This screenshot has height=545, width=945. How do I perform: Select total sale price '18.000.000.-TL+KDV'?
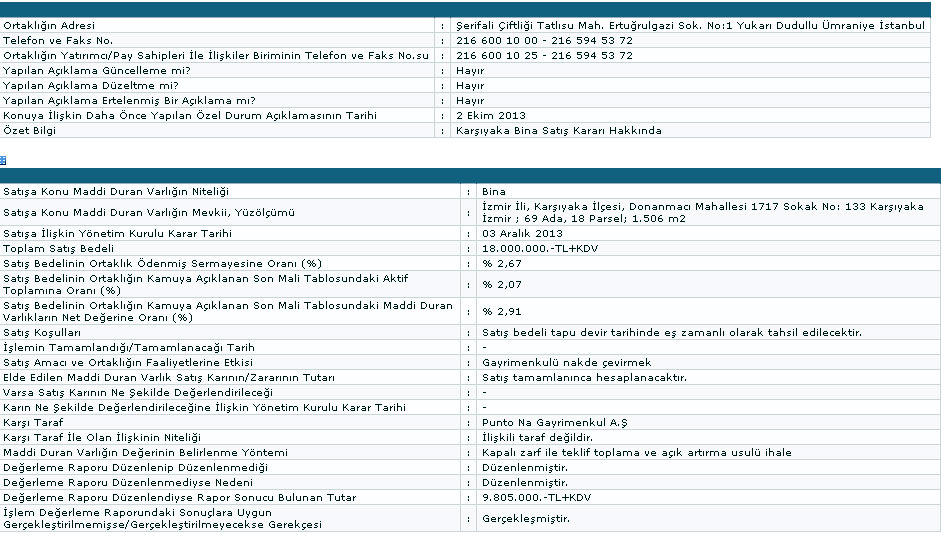[533, 248]
